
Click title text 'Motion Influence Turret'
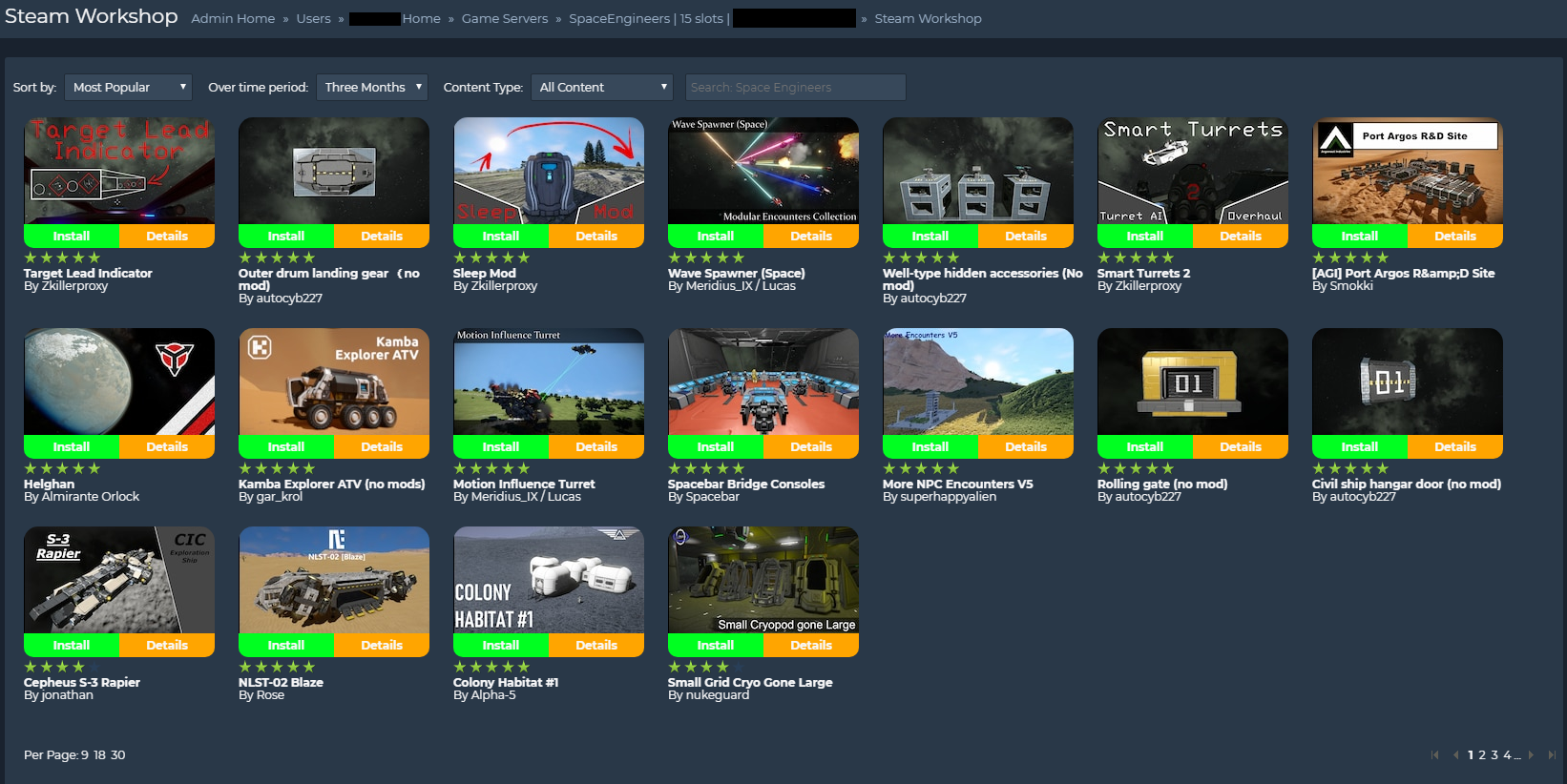[x=524, y=484]
